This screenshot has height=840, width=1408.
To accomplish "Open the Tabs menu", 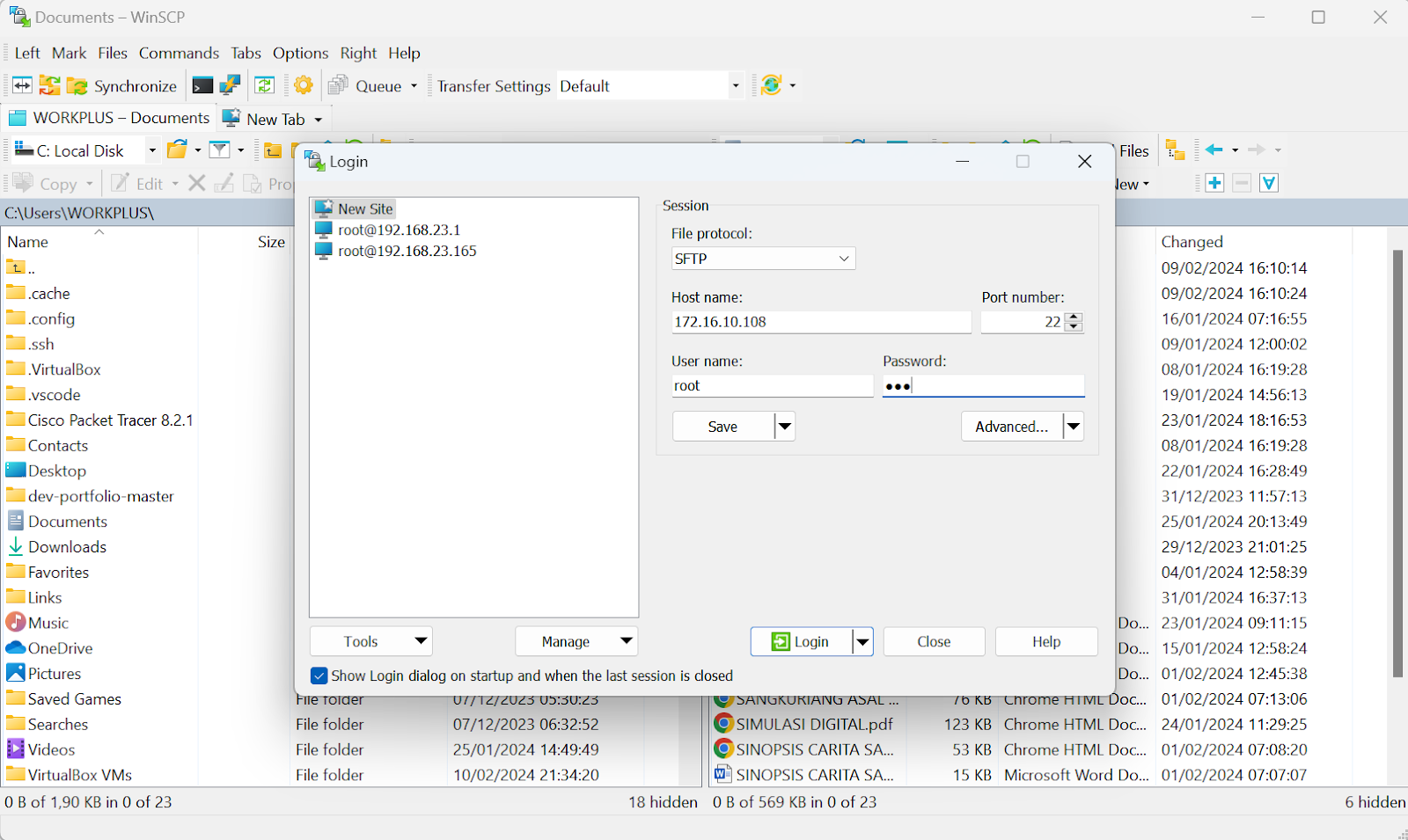I will click(246, 53).
